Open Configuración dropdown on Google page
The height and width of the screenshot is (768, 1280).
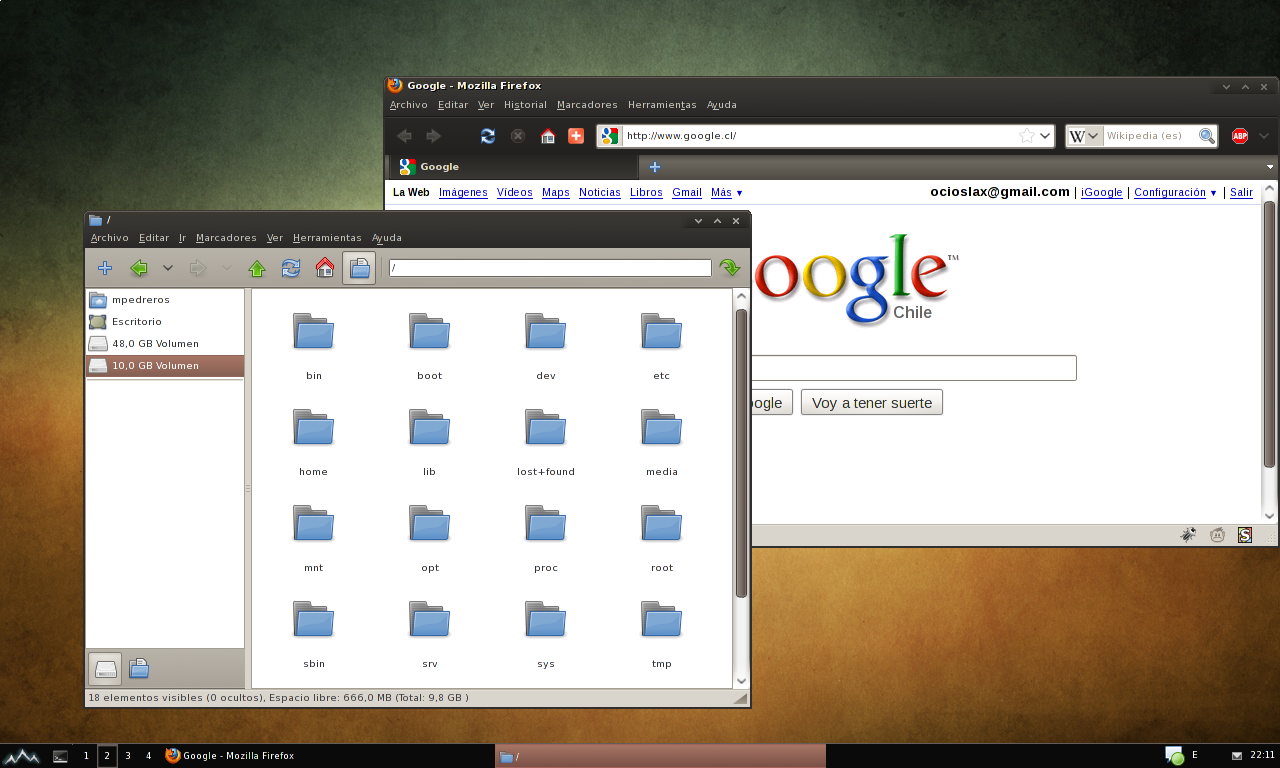(1175, 193)
